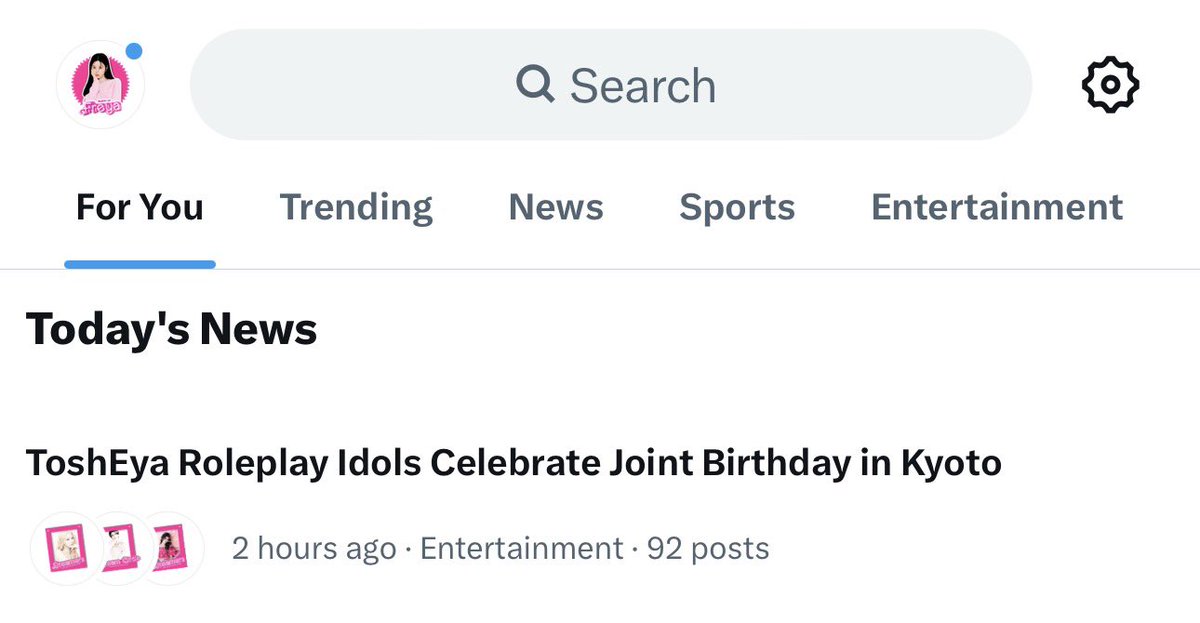The height and width of the screenshot is (623, 1200).
Task: Click the blue notification dot on avatar
Action: click(133, 51)
